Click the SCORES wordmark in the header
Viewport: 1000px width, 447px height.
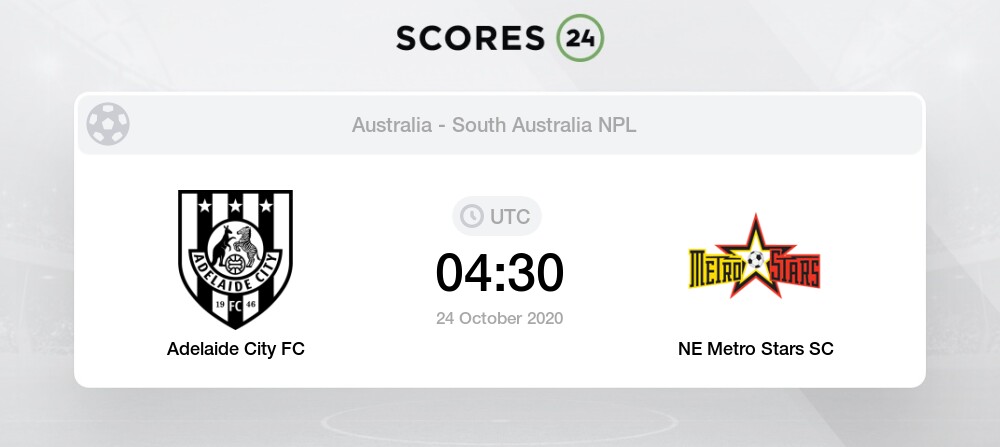pyautogui.click(x=471, y=38)
